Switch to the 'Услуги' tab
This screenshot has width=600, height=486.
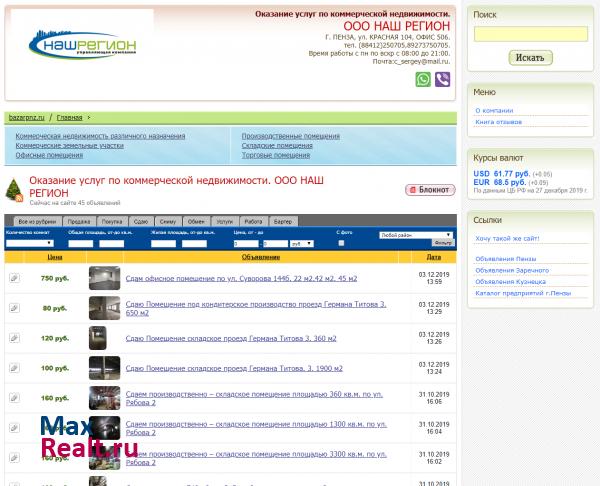coord(224,222)
